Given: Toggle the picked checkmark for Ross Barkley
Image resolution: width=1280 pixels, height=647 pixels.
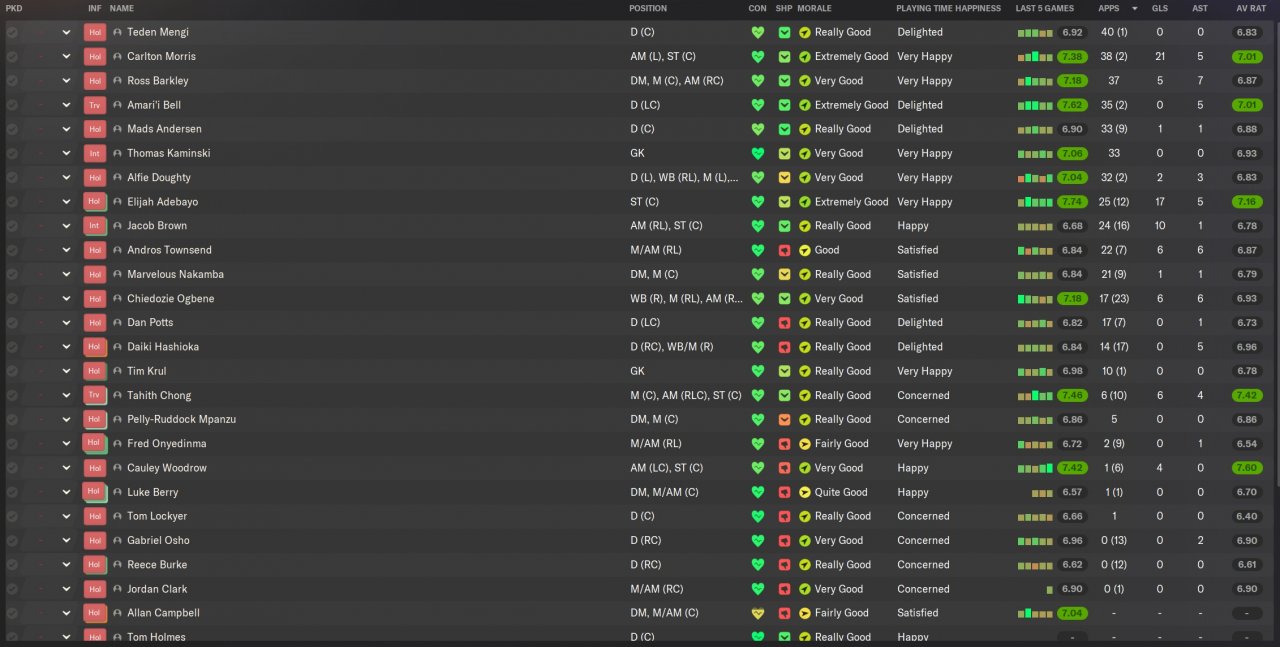Looking at the screenshot, I should click(12, 81).
